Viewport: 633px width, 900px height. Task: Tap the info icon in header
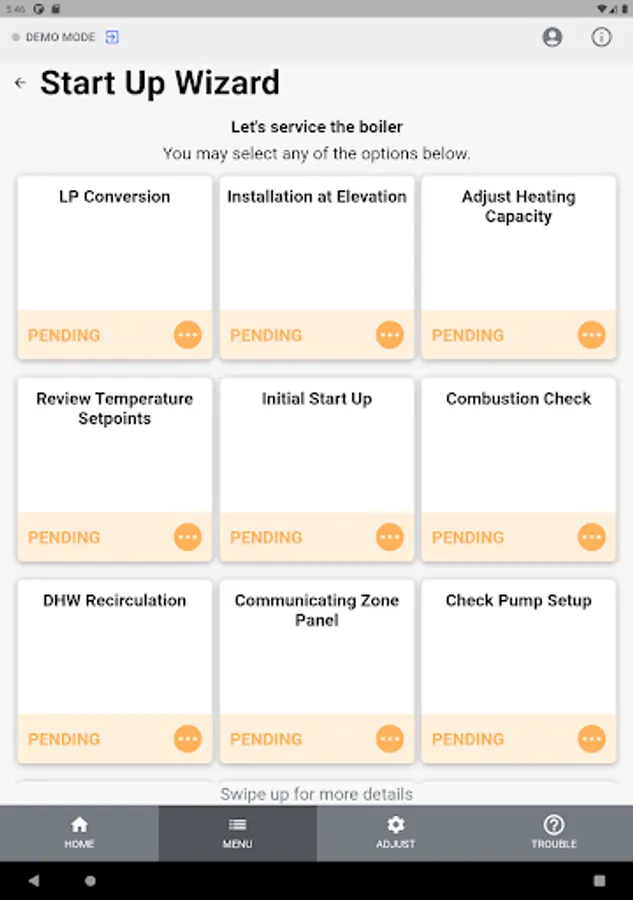[x=601, y=37]
